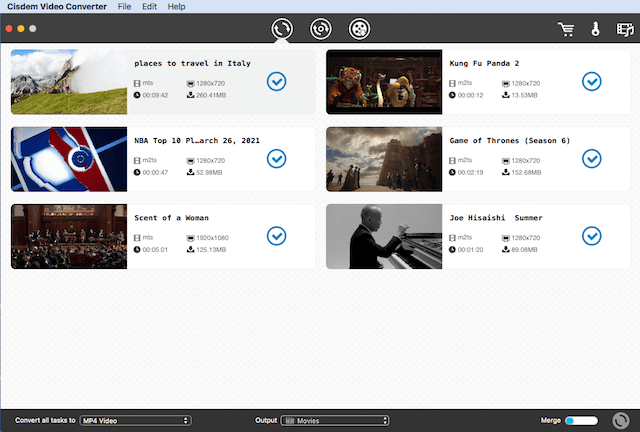Click the '1920x1080' resolution of Scent of a Woman

click(x=212, y=238)
